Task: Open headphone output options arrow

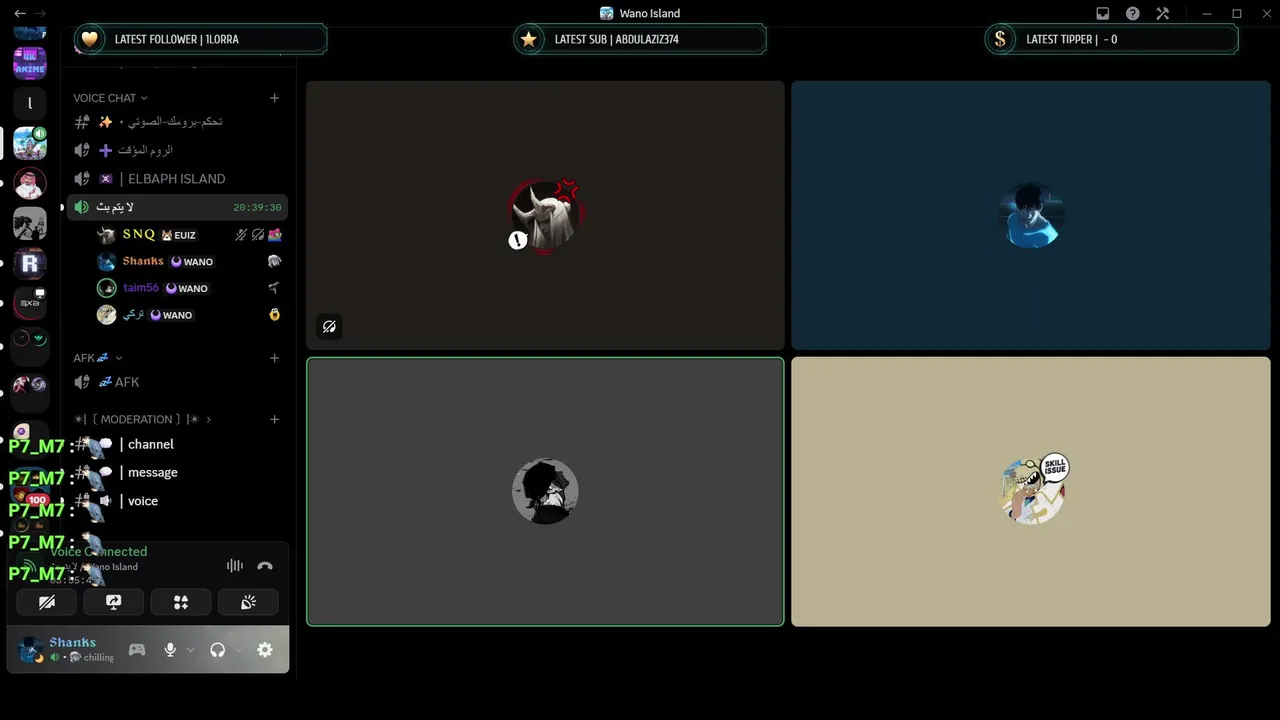Action: point(238,650)
